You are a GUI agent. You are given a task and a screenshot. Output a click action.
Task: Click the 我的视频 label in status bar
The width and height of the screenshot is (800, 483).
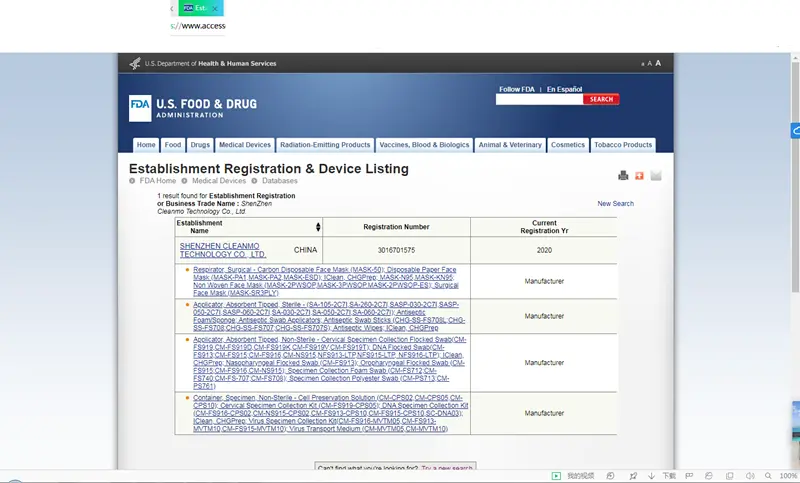(581, 476)
